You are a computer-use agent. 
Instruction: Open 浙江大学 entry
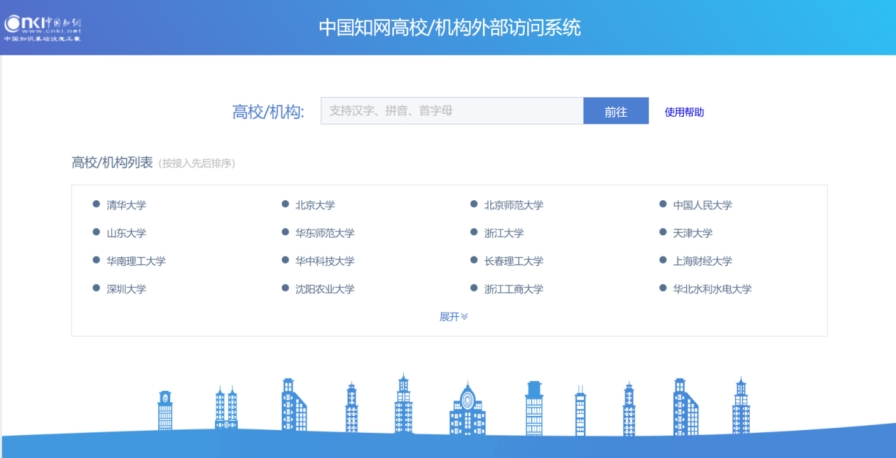pos(504,233)
